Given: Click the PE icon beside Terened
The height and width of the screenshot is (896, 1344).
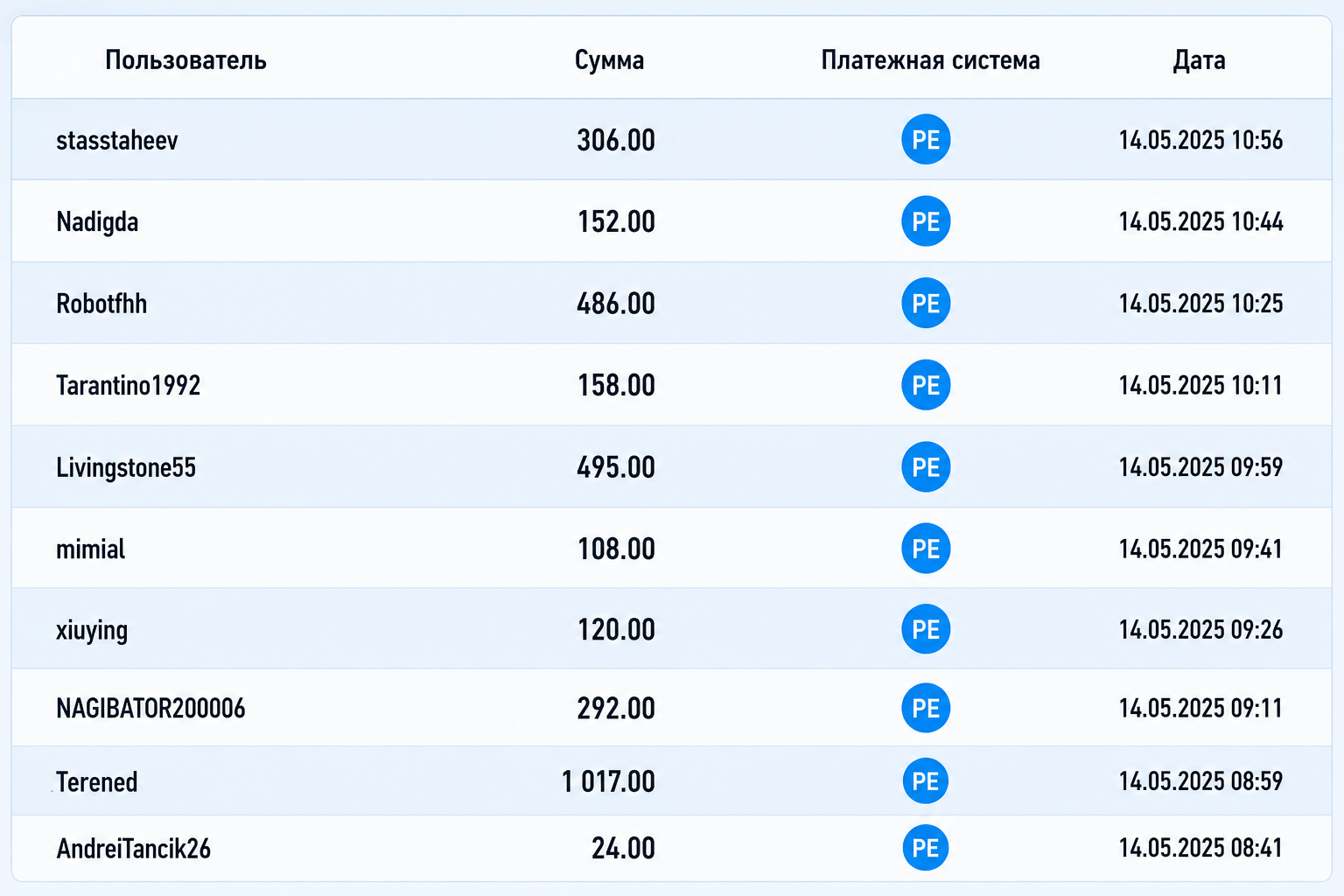Looking at the screenshot, I should coord(926,780).
